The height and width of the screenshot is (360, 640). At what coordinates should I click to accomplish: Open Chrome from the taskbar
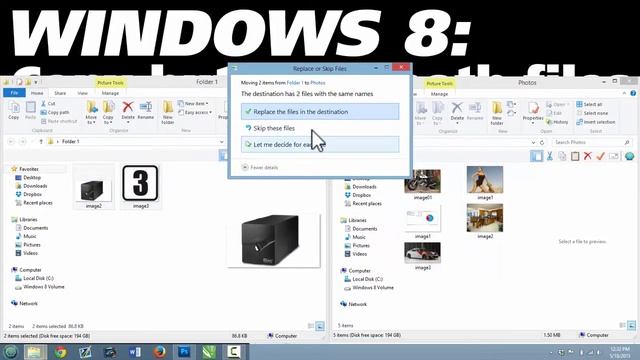pyautogui.click(x=60, y=352)
